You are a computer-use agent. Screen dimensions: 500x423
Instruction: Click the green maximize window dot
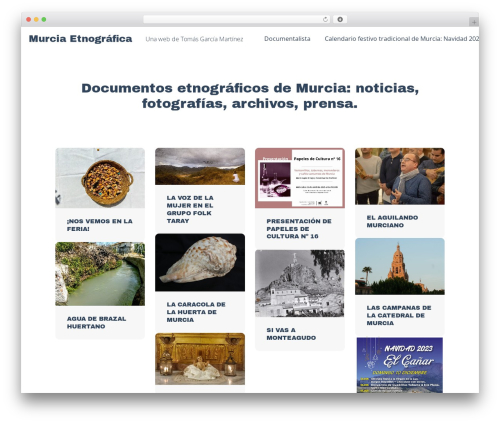pyautogui.click(x=44, y=20)
